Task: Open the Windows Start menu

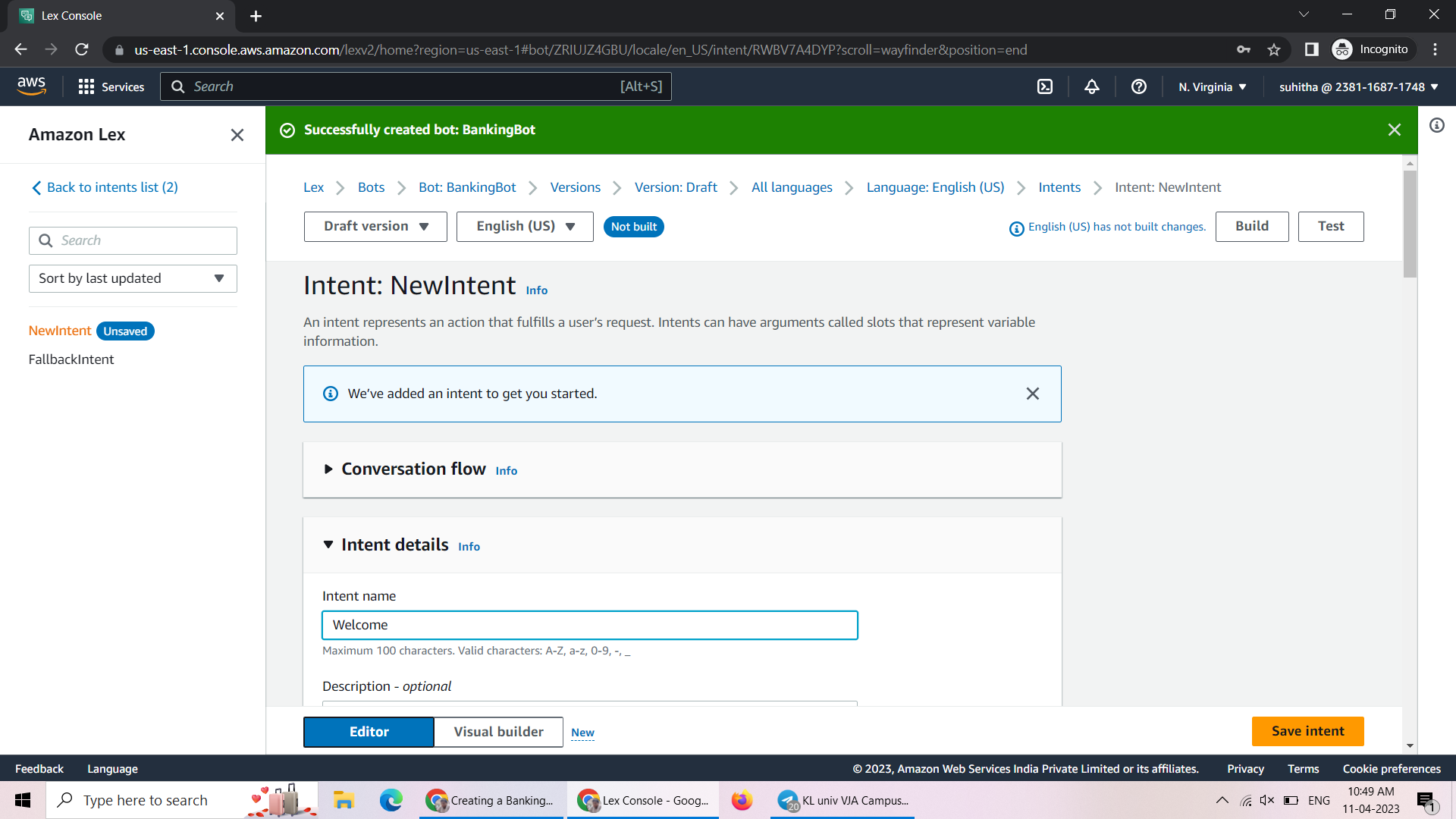Action: (22, 800)
